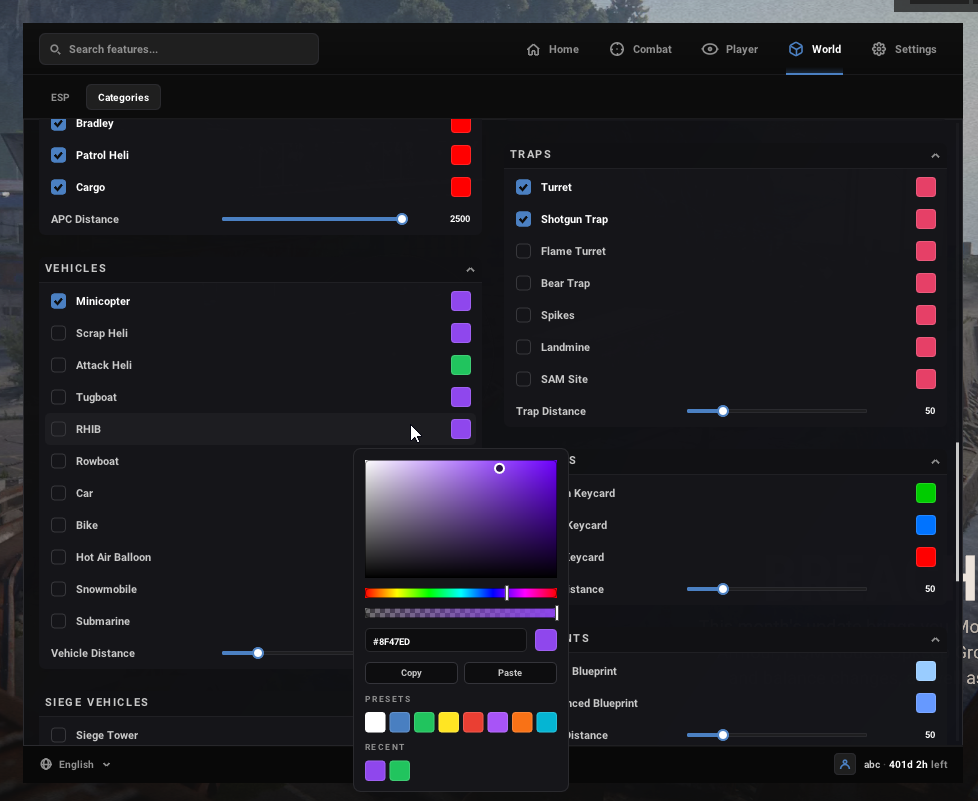Click the Trap Distance slider handle
Viewport: 978px width, 801px height.
coord(723,411)
